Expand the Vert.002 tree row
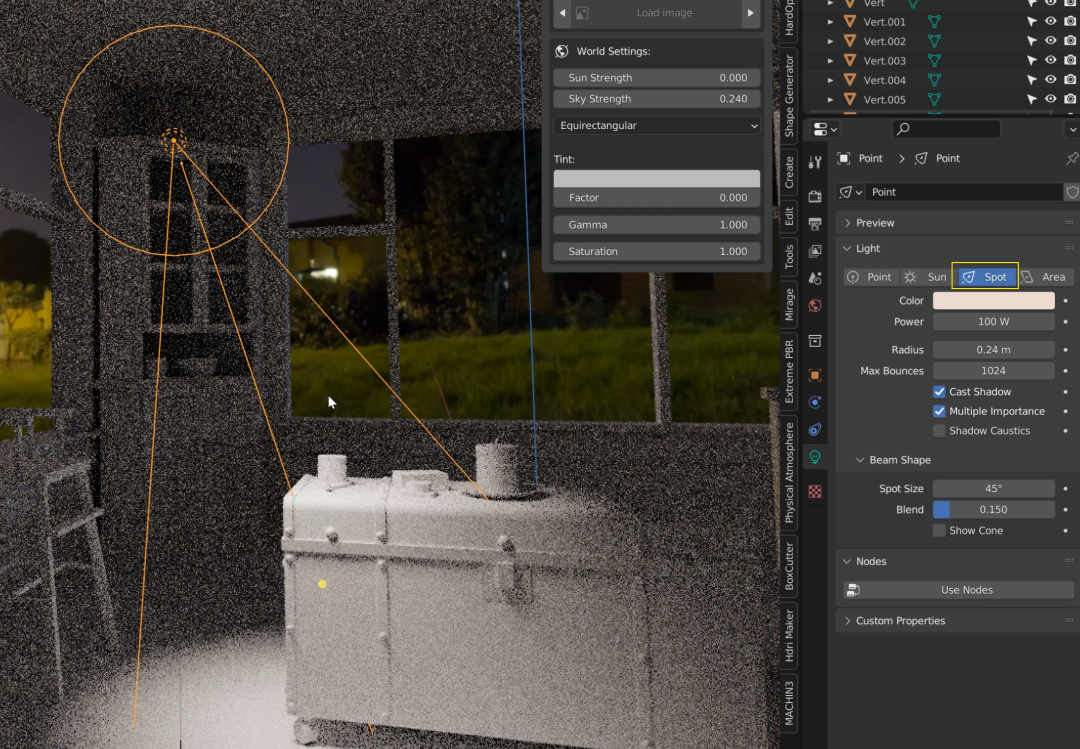 coord(830,41)
